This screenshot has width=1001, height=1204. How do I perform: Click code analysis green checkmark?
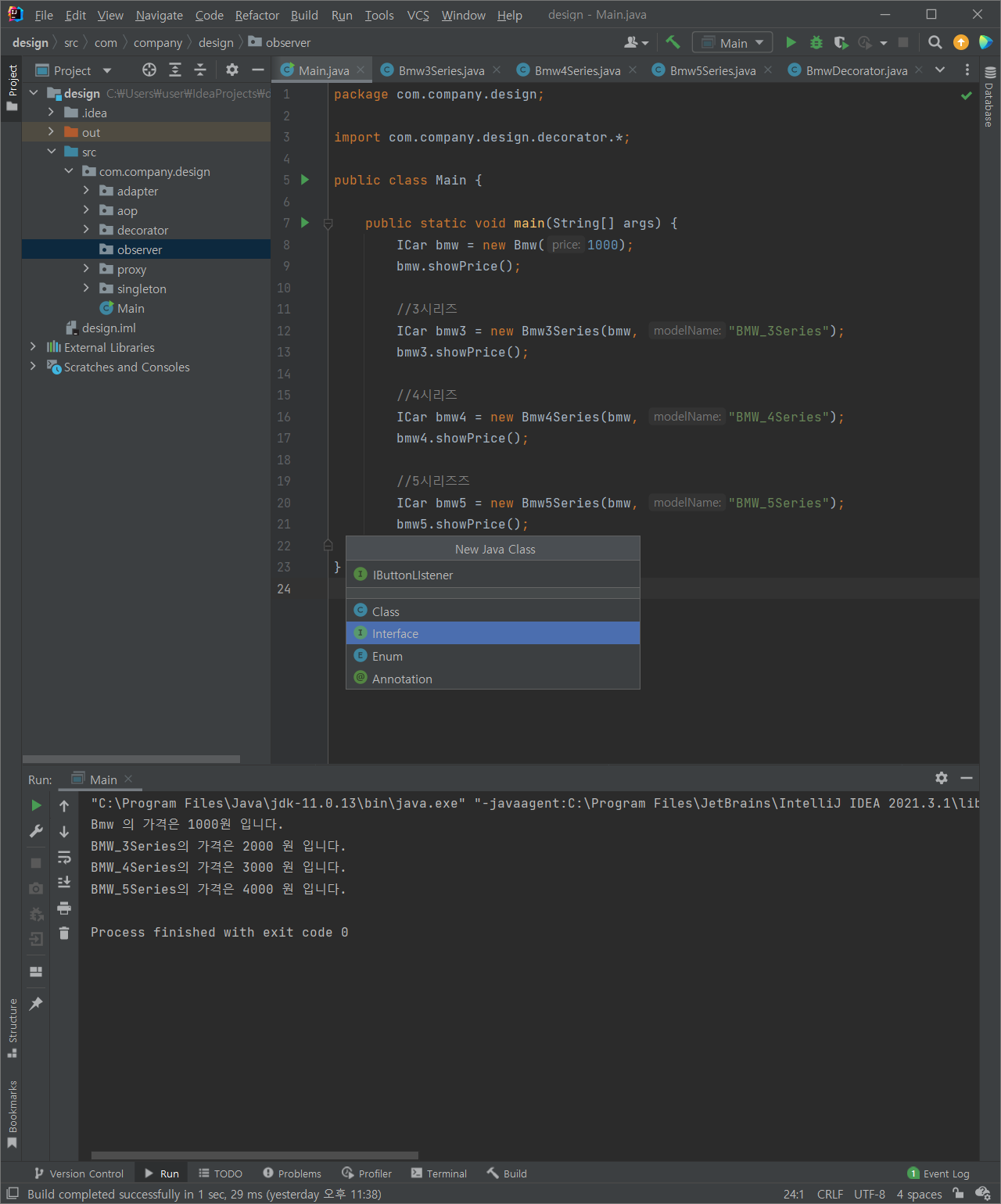pyautogui.click(x=967, y=95)
